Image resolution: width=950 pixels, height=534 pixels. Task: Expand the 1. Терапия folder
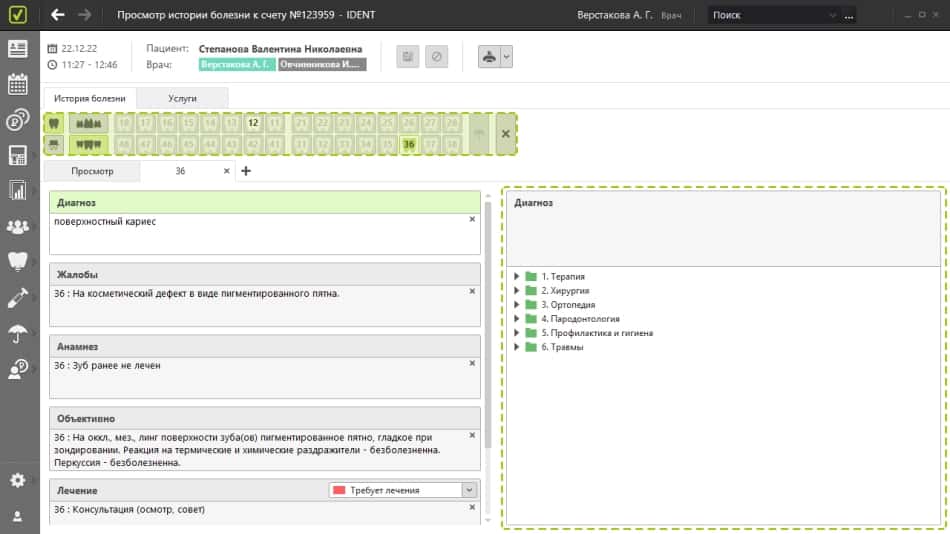[x=517, y=276]
